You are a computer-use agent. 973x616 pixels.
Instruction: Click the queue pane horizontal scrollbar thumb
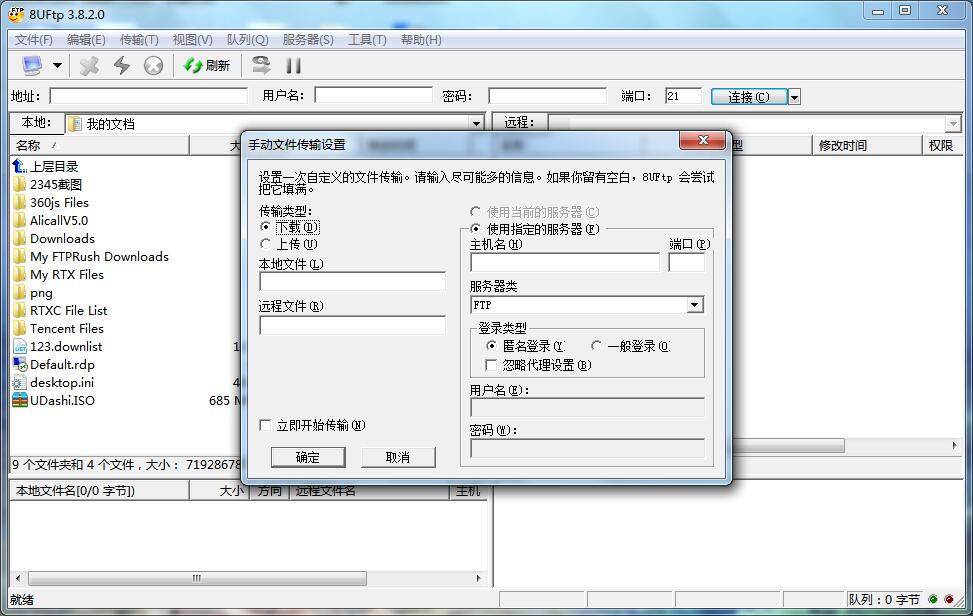(197, 578)
